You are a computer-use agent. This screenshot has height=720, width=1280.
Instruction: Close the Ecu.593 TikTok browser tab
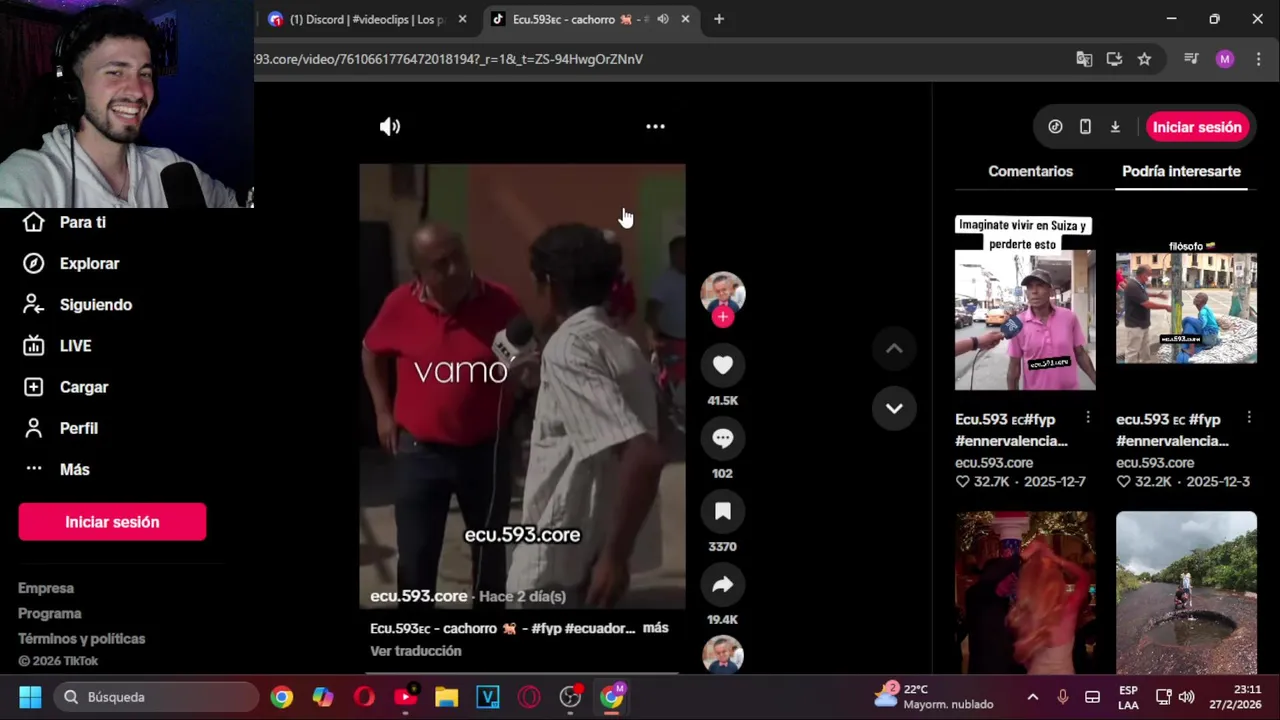(x=686, y=19)
